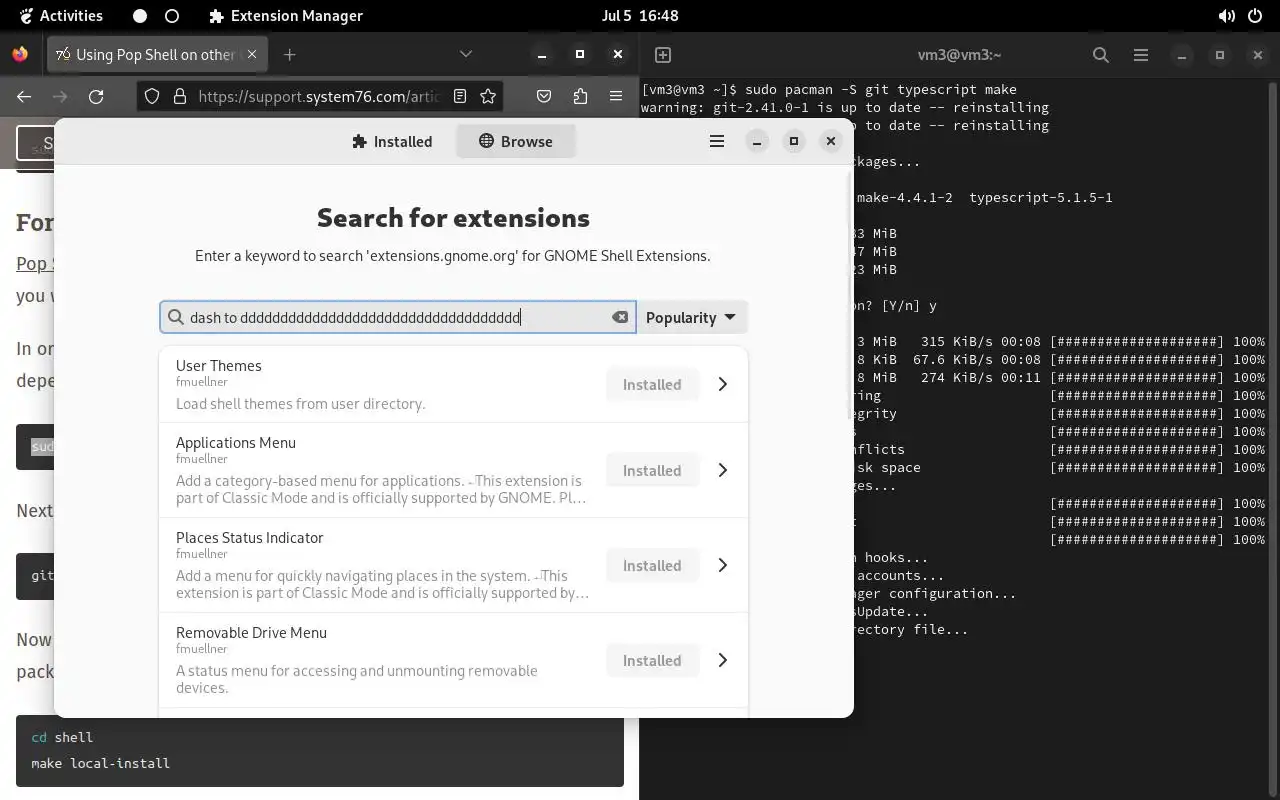
Task: Select the Using Pop Shell tab
Action: pyautogui.click(x=156, y=54)
